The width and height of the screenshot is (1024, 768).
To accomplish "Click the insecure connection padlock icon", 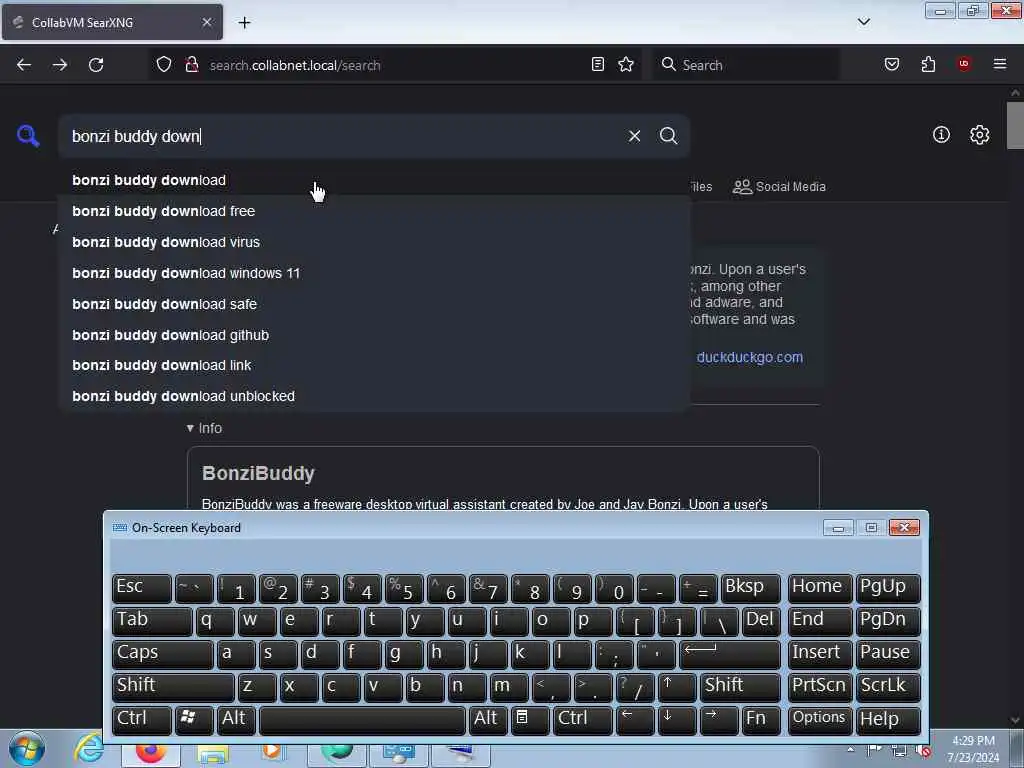I will (191, 65).
